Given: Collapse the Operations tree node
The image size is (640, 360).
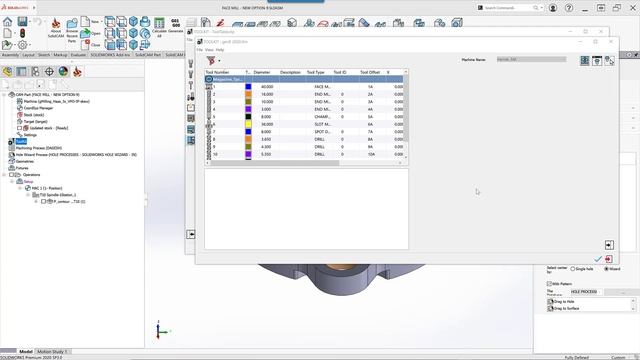Looking at the screenshot, I should (x=4, y=175).
